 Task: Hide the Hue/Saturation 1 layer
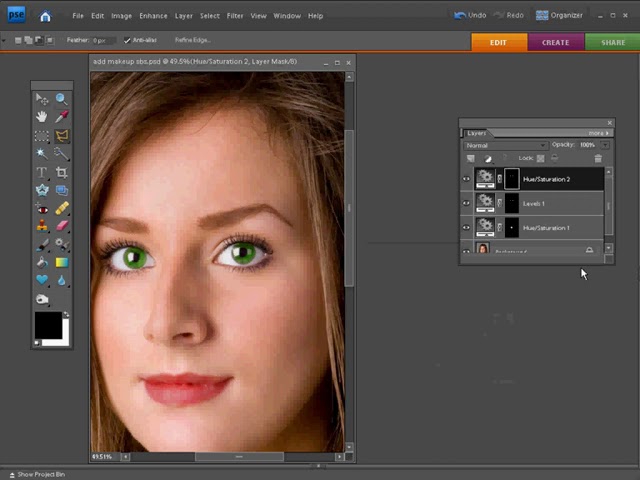[x=466, y=227]
